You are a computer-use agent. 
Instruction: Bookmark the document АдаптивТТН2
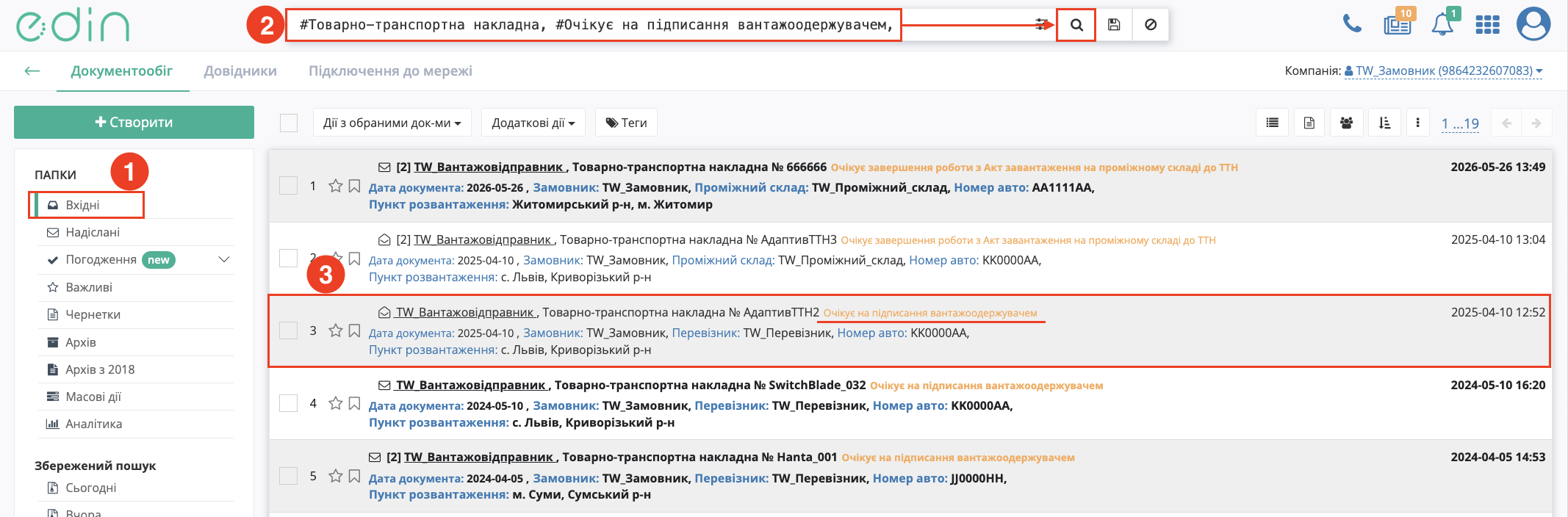(354, 330)
